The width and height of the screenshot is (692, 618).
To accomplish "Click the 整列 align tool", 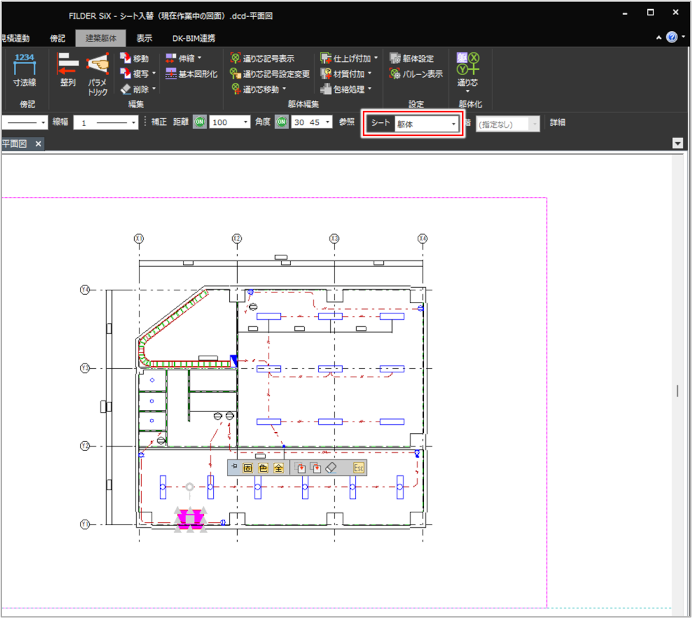I will 68,70.
